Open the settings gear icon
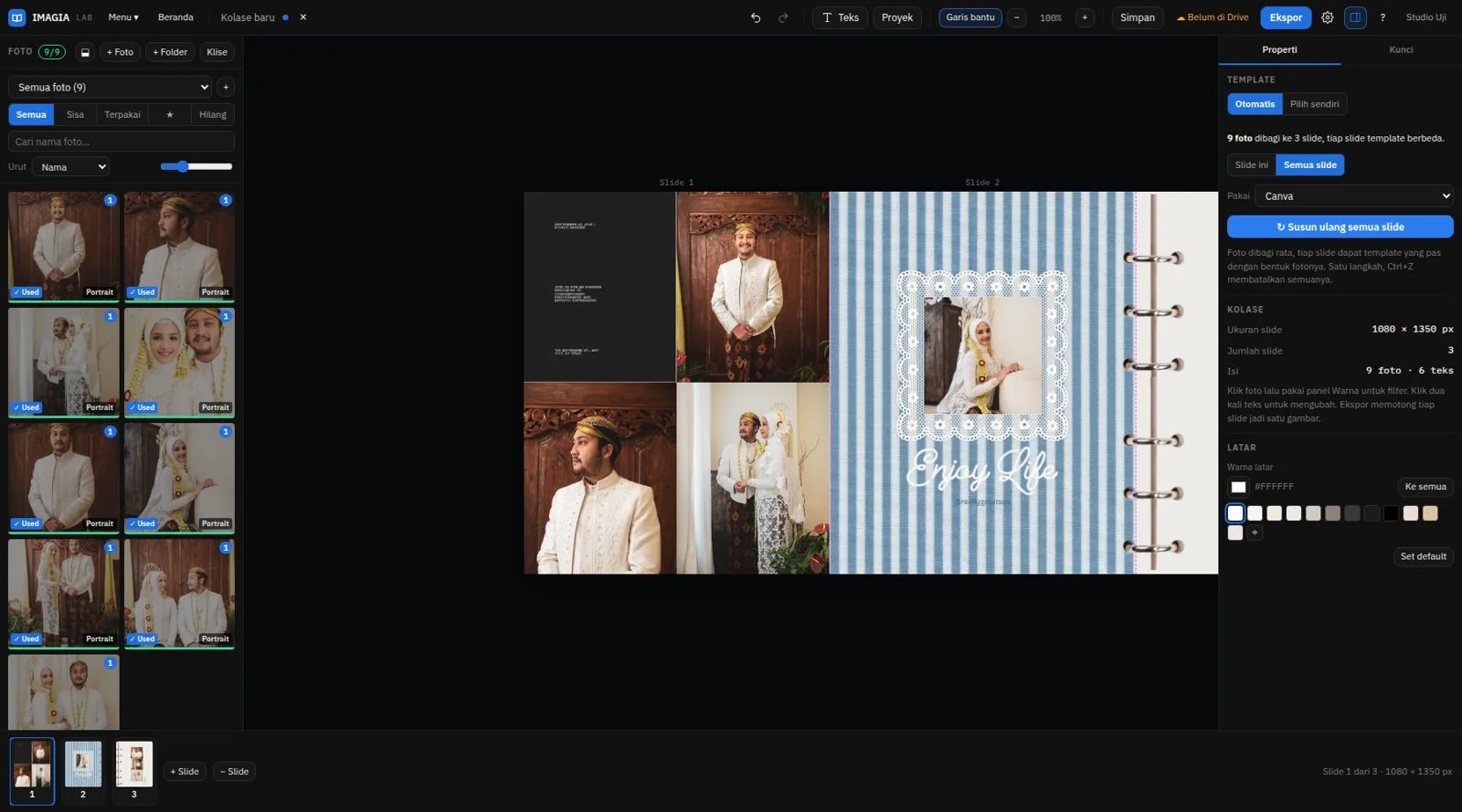The image size is (1462, 812). pos(1328,17)
